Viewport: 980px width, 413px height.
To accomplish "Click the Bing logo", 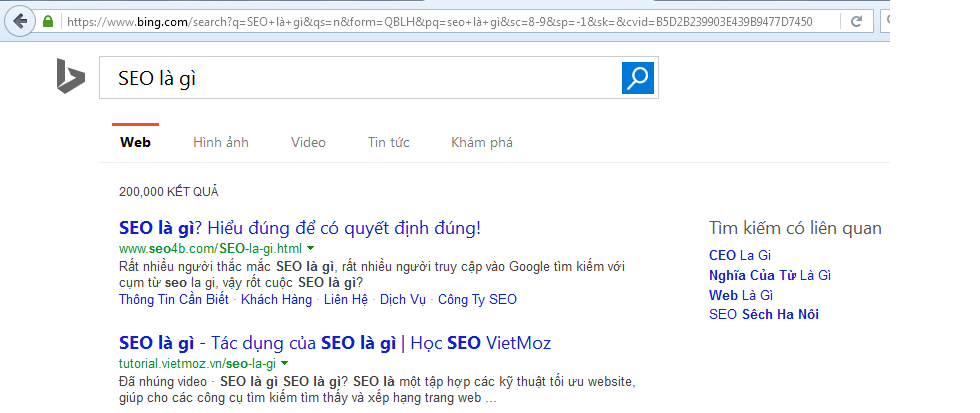I will tap(71, 76).
